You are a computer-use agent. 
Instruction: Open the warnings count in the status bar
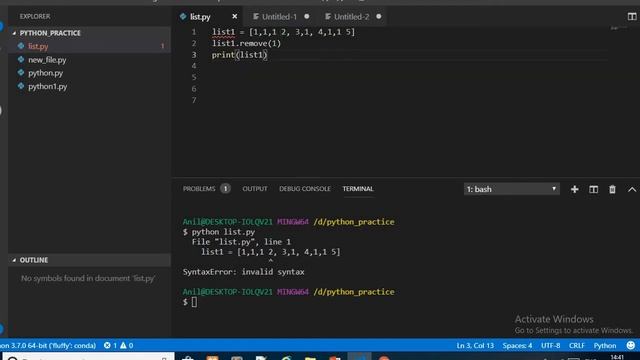point(127,345)
